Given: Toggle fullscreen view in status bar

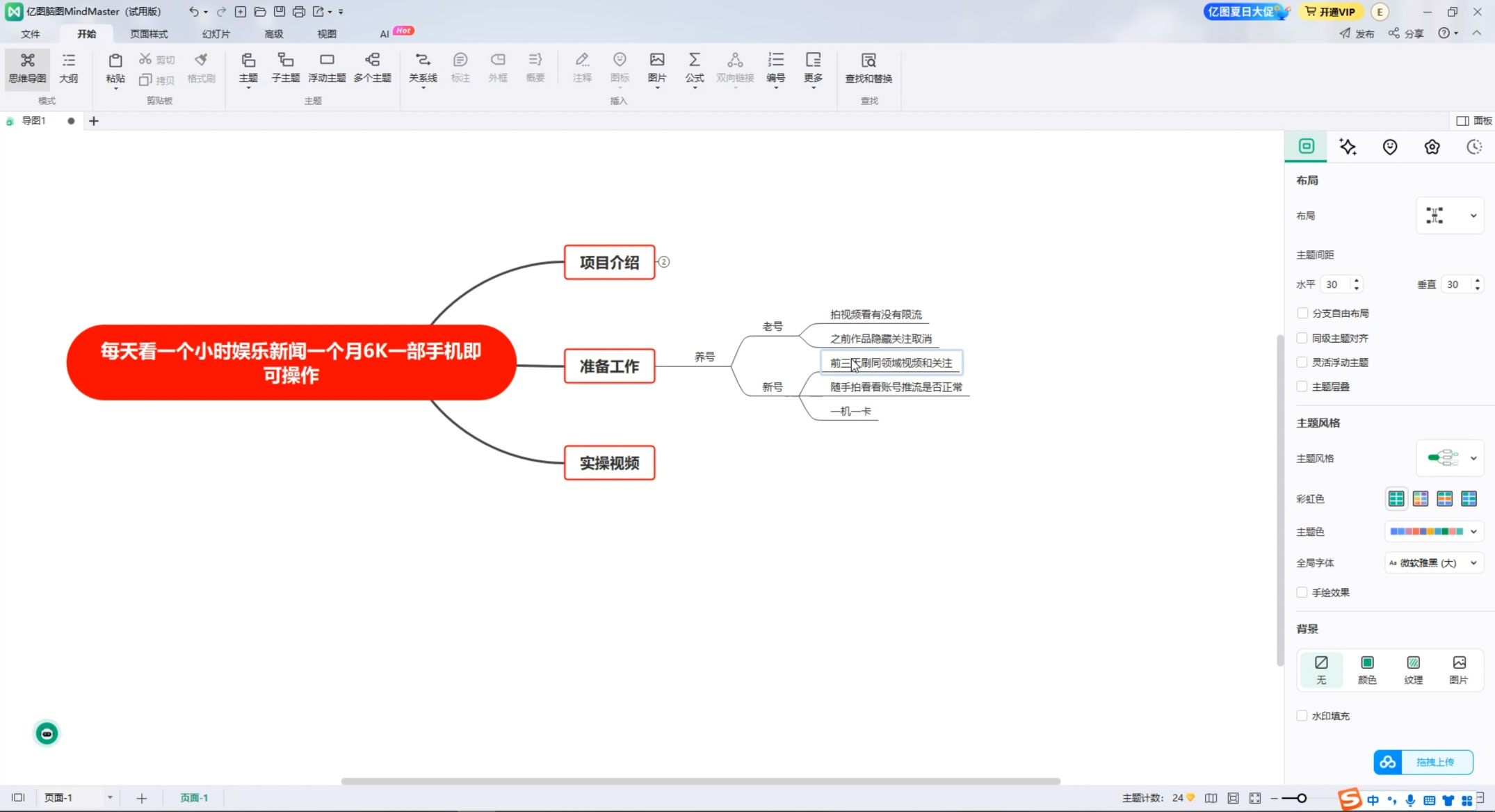Looking at the screenshot, I should [1254, 798].
